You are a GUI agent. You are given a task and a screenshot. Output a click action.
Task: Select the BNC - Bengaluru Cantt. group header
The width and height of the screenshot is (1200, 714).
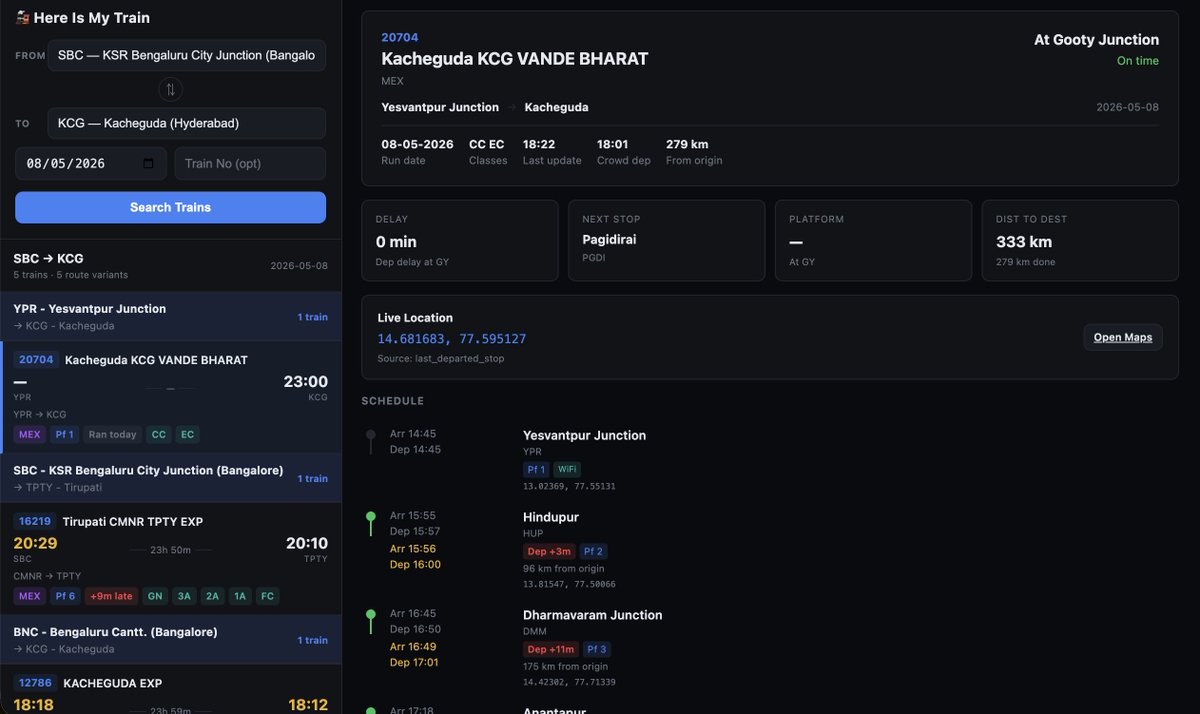170,640
